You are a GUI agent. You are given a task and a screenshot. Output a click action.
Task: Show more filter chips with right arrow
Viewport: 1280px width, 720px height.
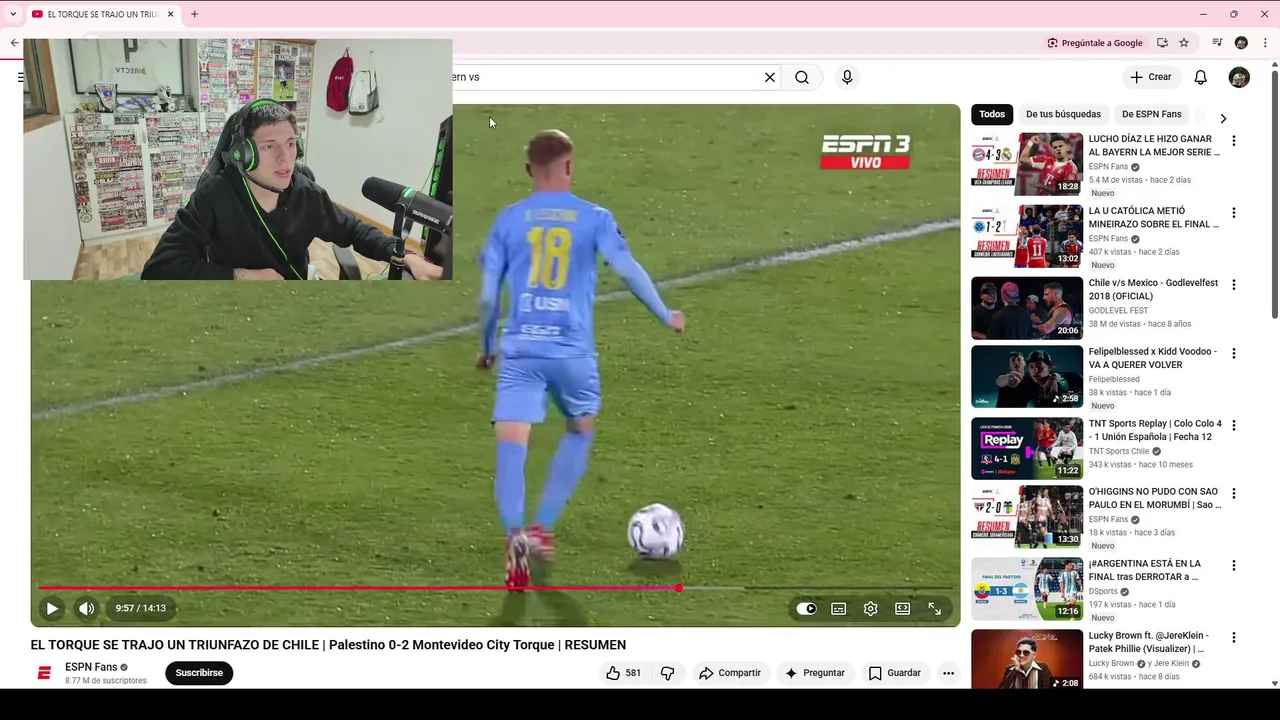1223,118
